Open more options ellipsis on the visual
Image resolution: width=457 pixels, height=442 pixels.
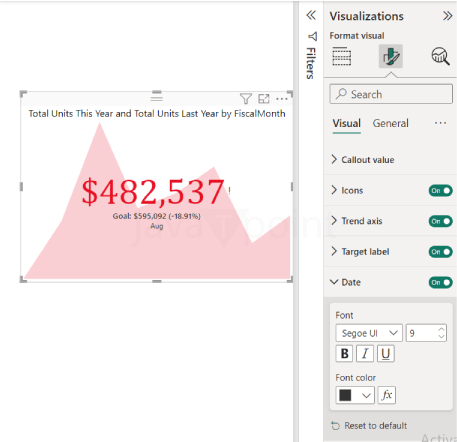282,99
